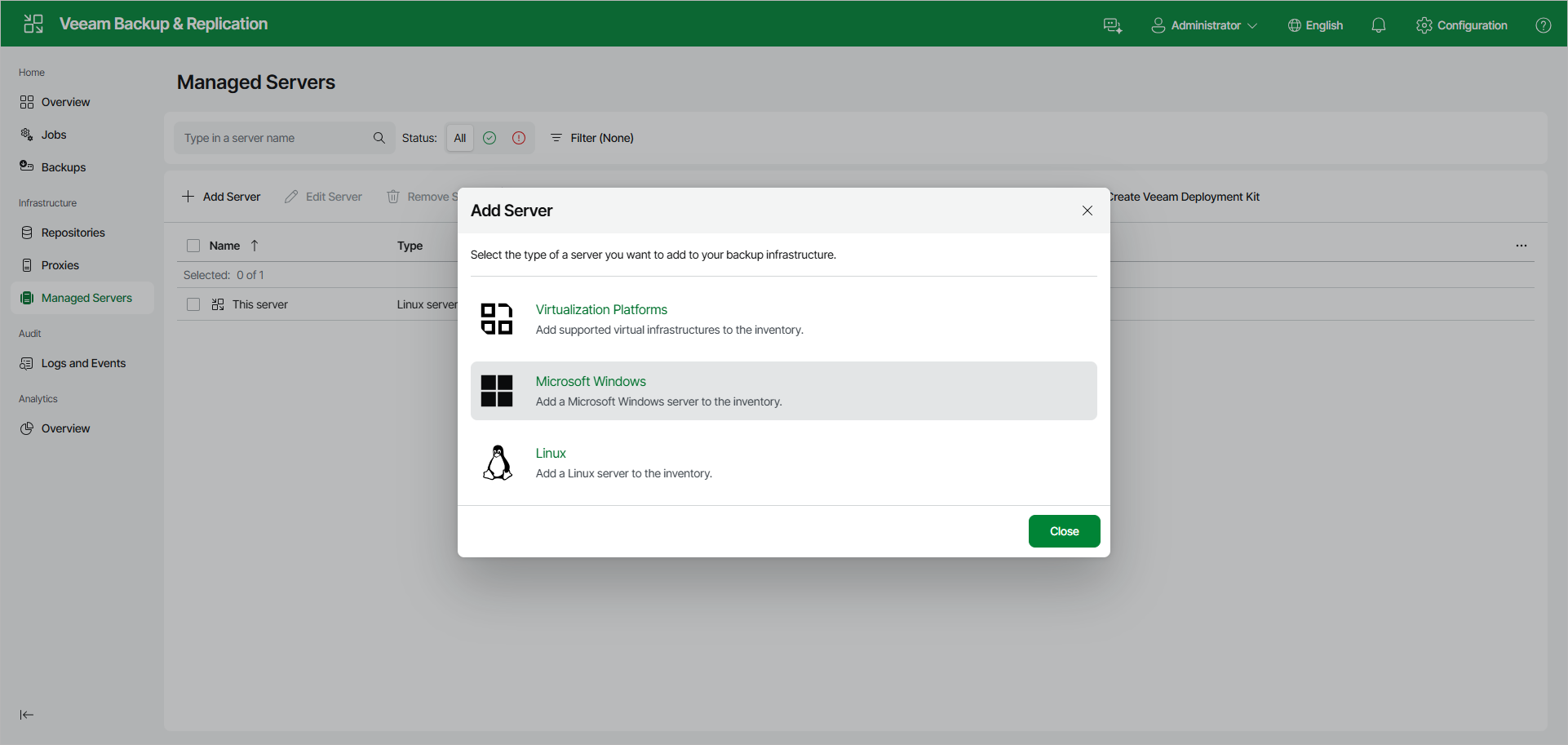Filter by healthy status checkmark
The height and width of the screenshot is (745, 1568).
[489, 138]
